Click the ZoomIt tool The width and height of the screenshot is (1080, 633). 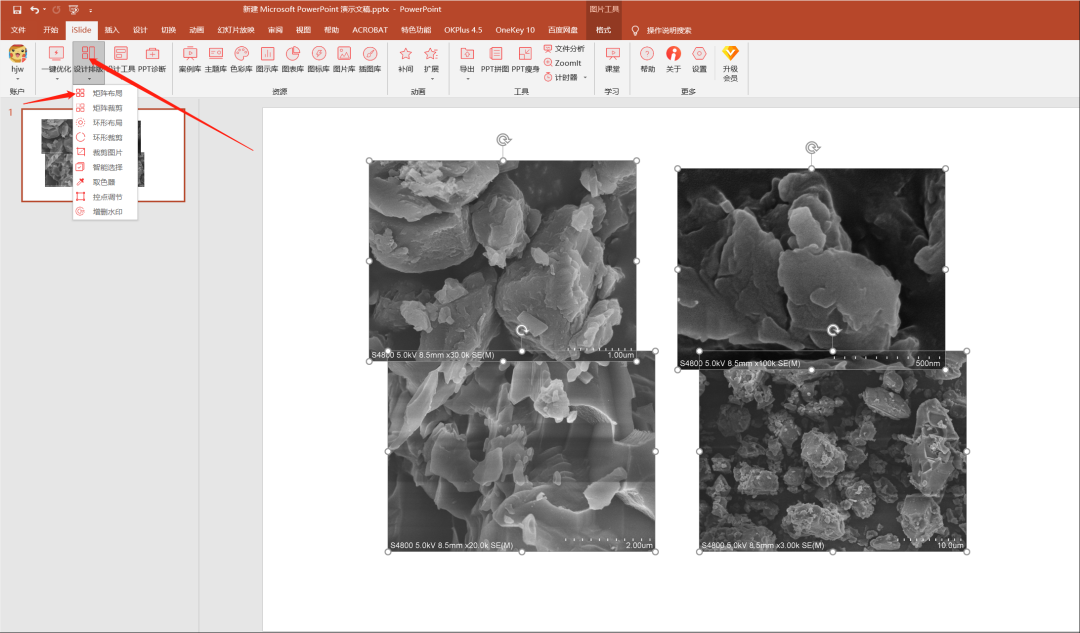(563, 63)
